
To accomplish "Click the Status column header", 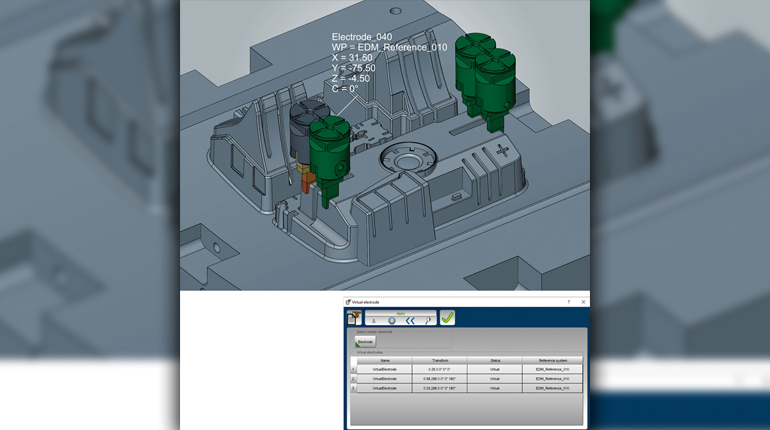I will 494,360.
